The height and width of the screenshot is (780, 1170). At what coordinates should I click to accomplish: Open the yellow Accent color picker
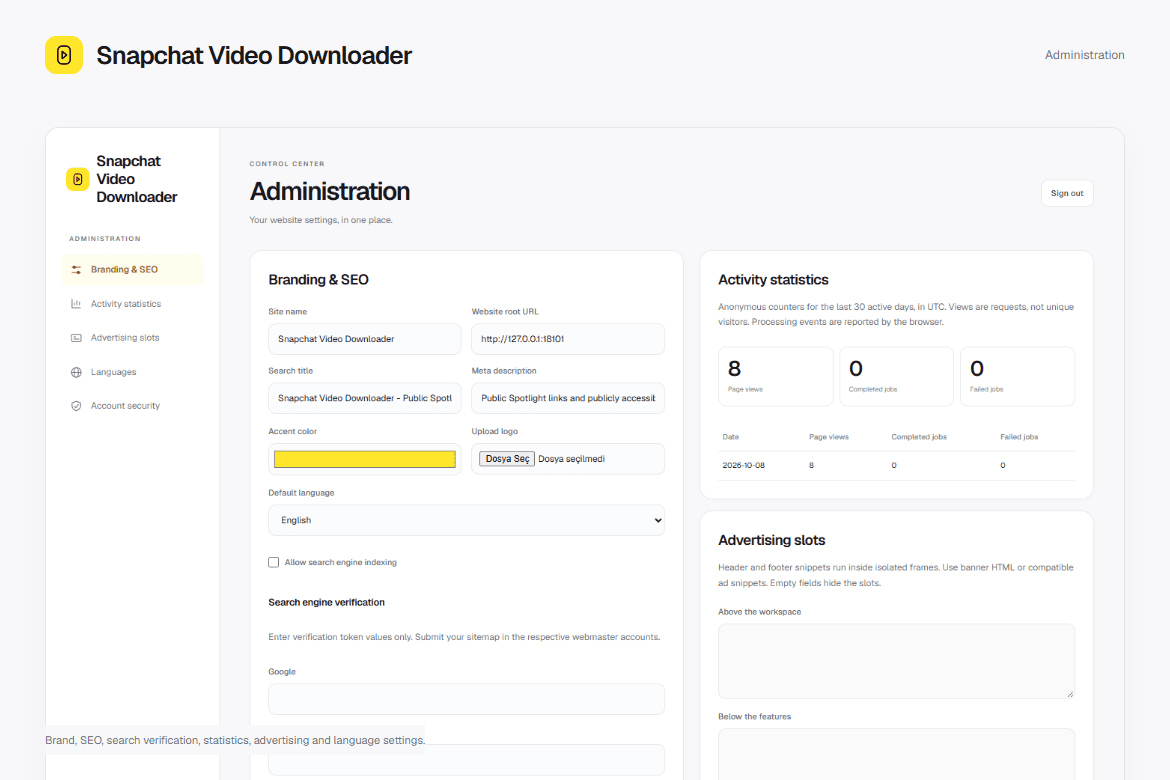pos(365,459)
